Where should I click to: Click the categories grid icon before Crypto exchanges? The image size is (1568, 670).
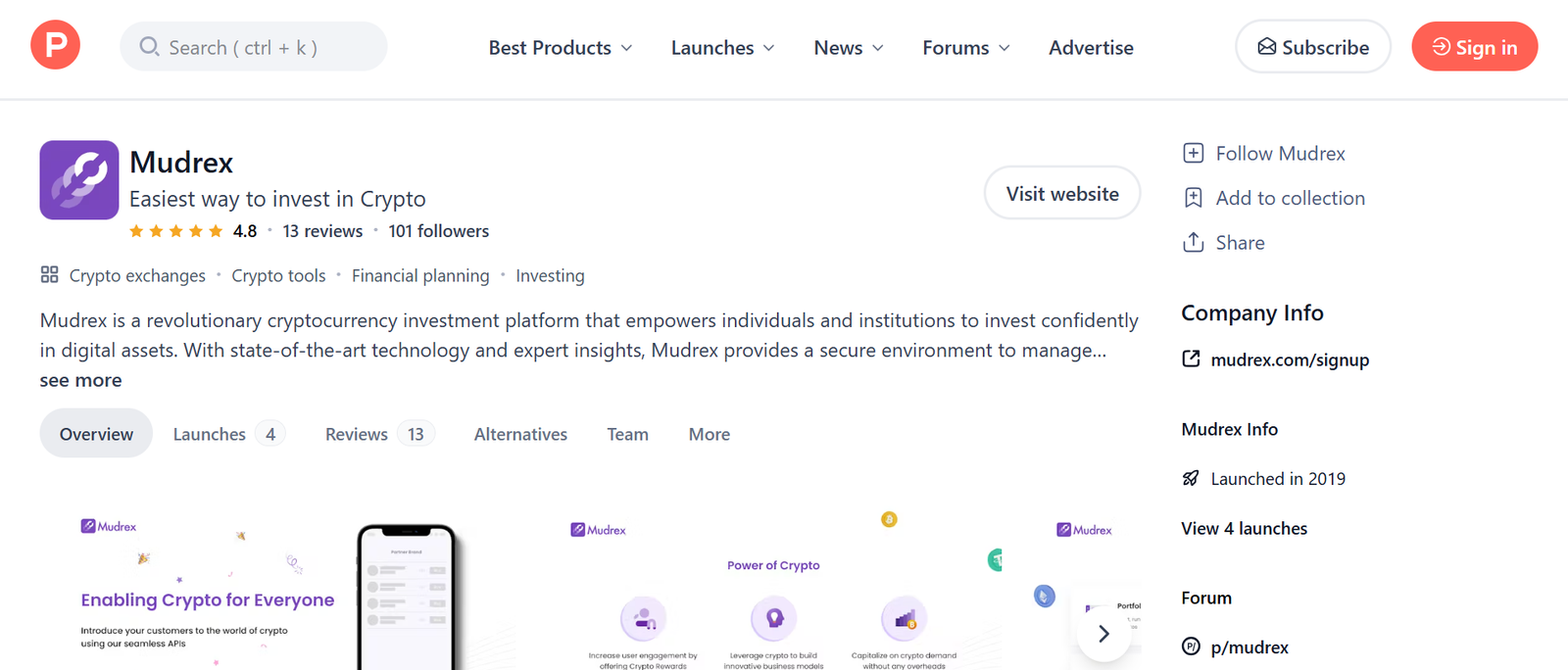(x=49, y=275)
